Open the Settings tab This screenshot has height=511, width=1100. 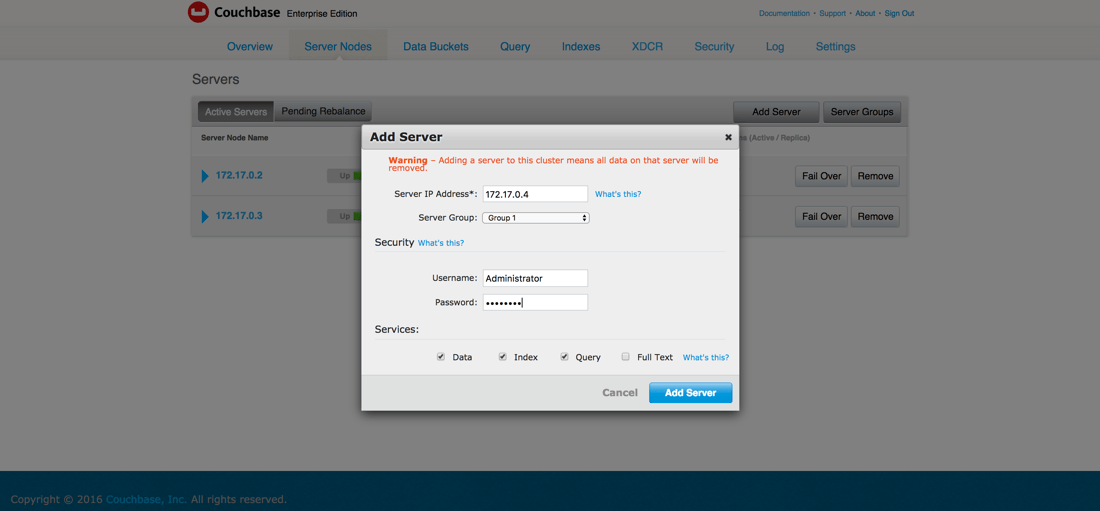(836, 47)
